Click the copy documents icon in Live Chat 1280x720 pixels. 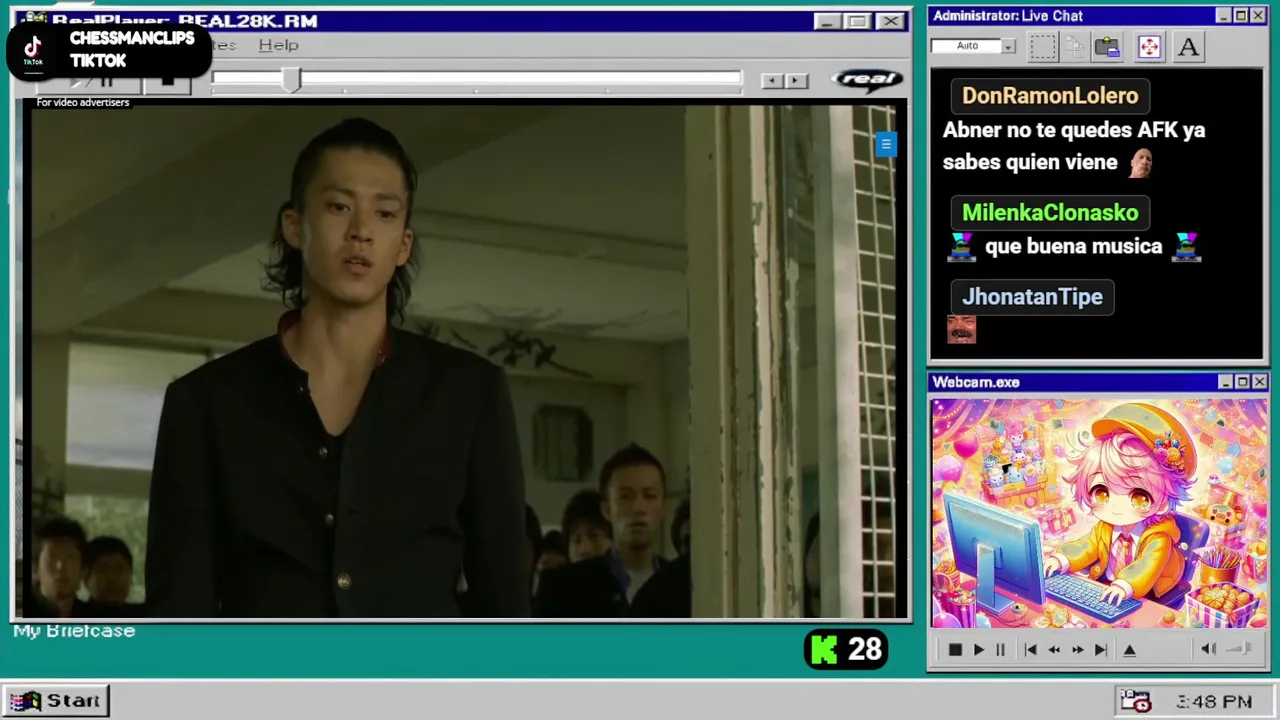1074,46
